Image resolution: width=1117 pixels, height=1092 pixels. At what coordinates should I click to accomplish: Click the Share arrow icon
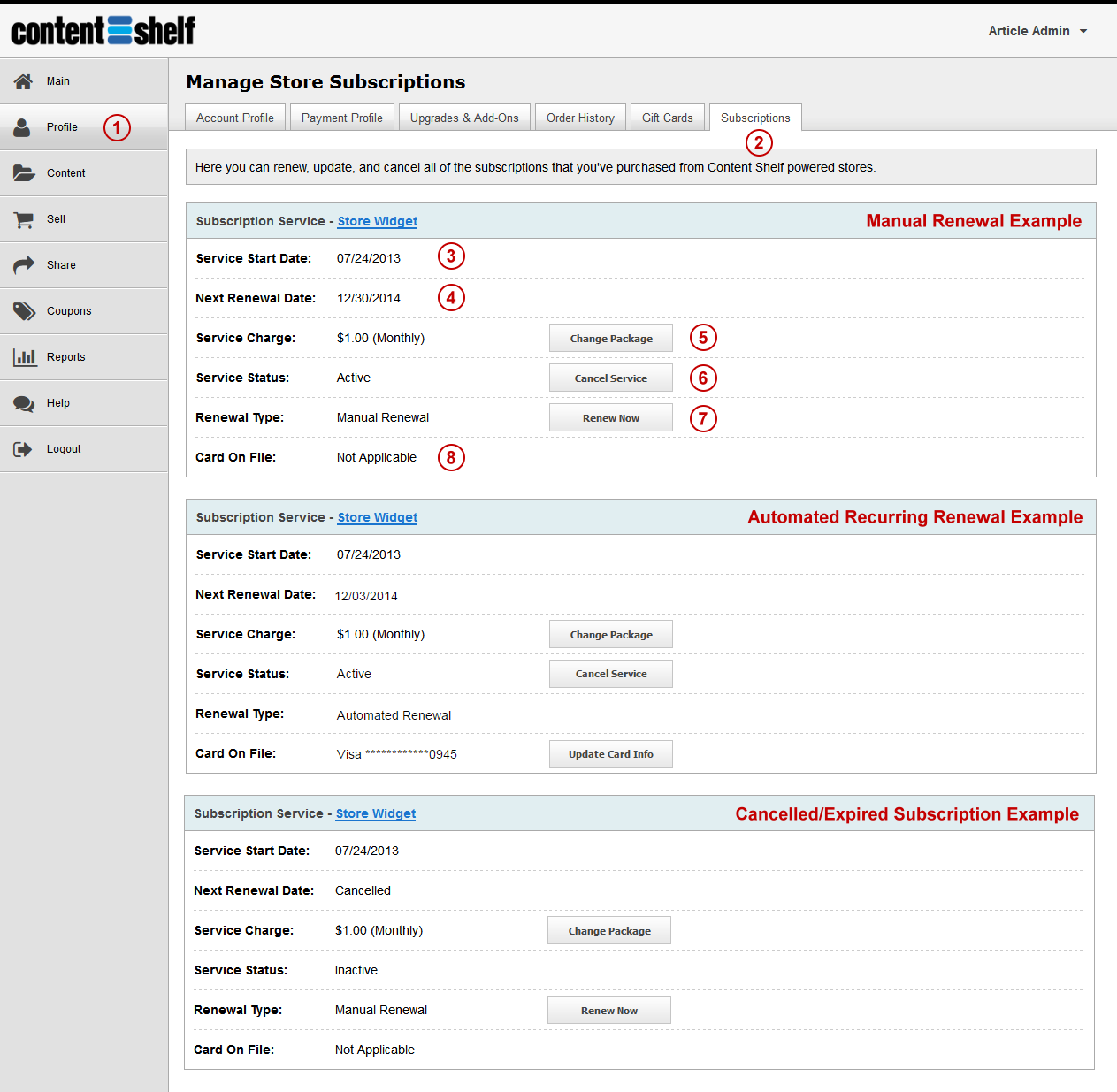pyautogui.click(x=24, y=265)
